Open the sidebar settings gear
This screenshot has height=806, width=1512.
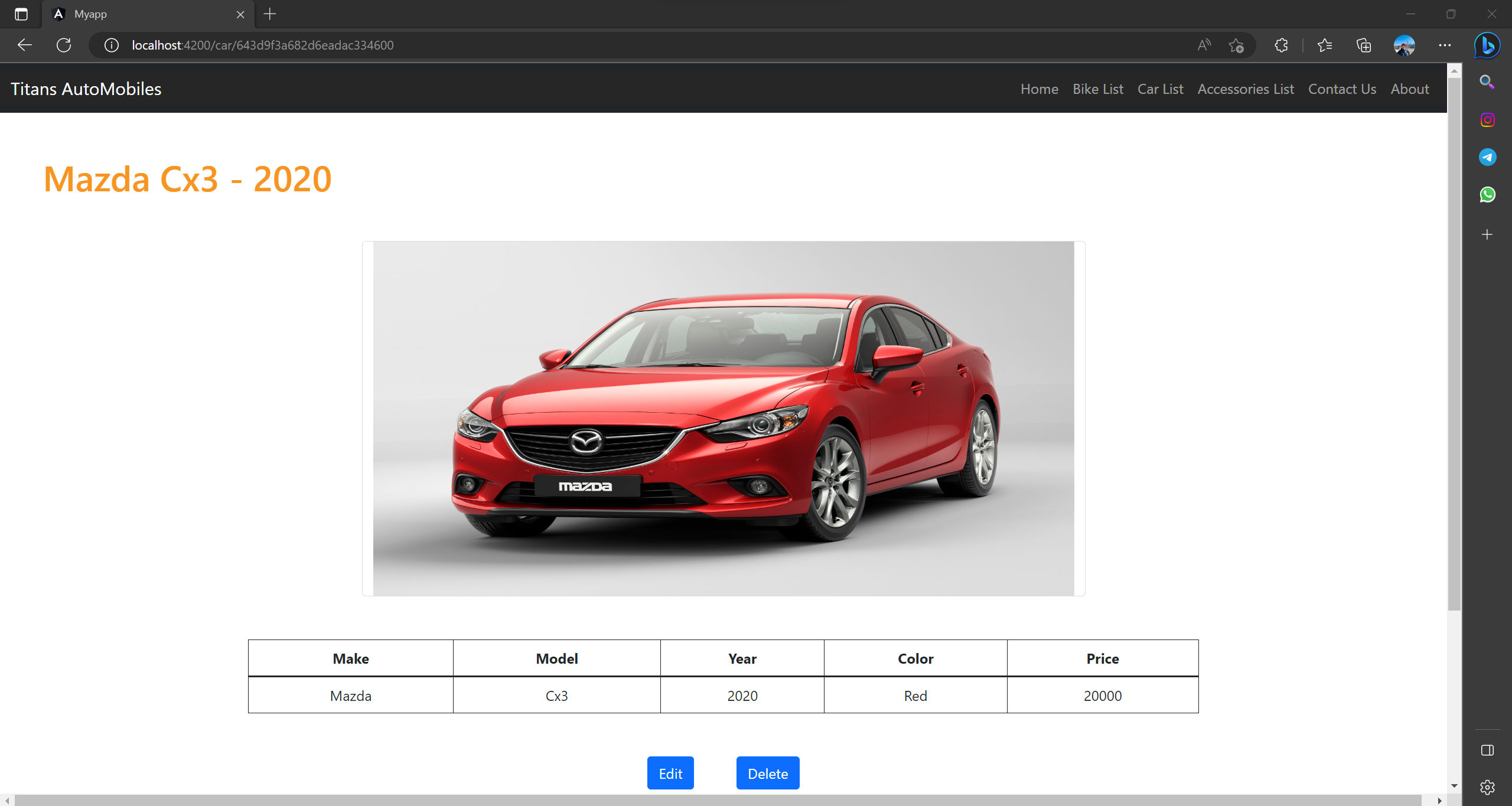pos(1487,787)
